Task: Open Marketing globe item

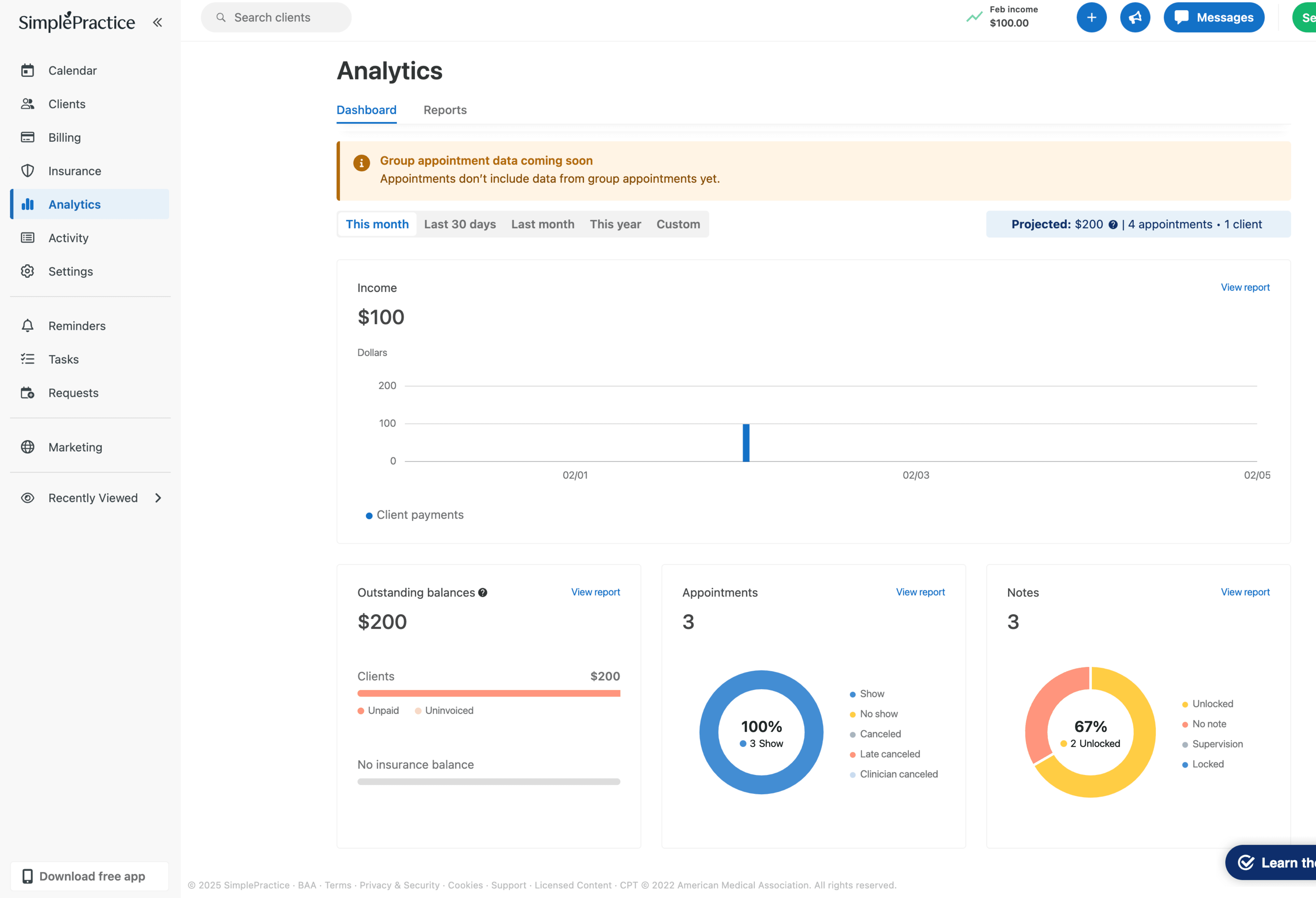Action: pyautogui.click(x=75, y=447)
